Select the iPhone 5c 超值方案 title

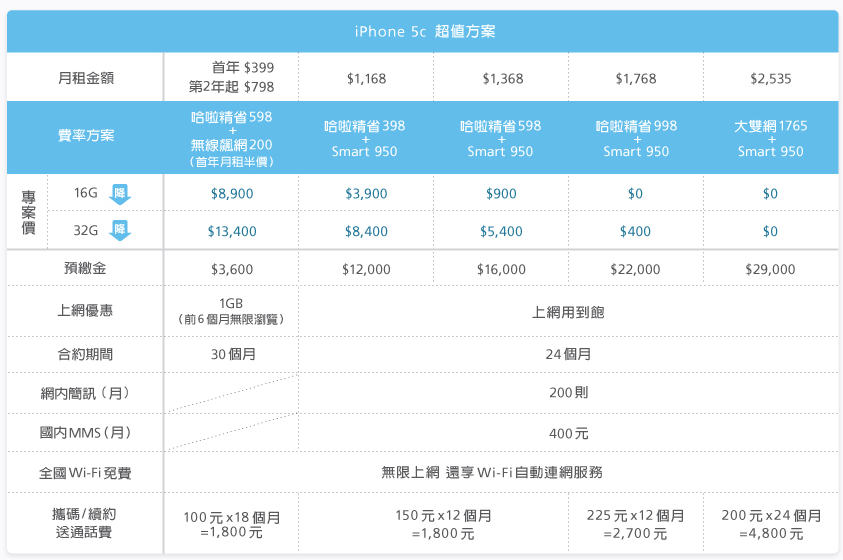[425, 32]
